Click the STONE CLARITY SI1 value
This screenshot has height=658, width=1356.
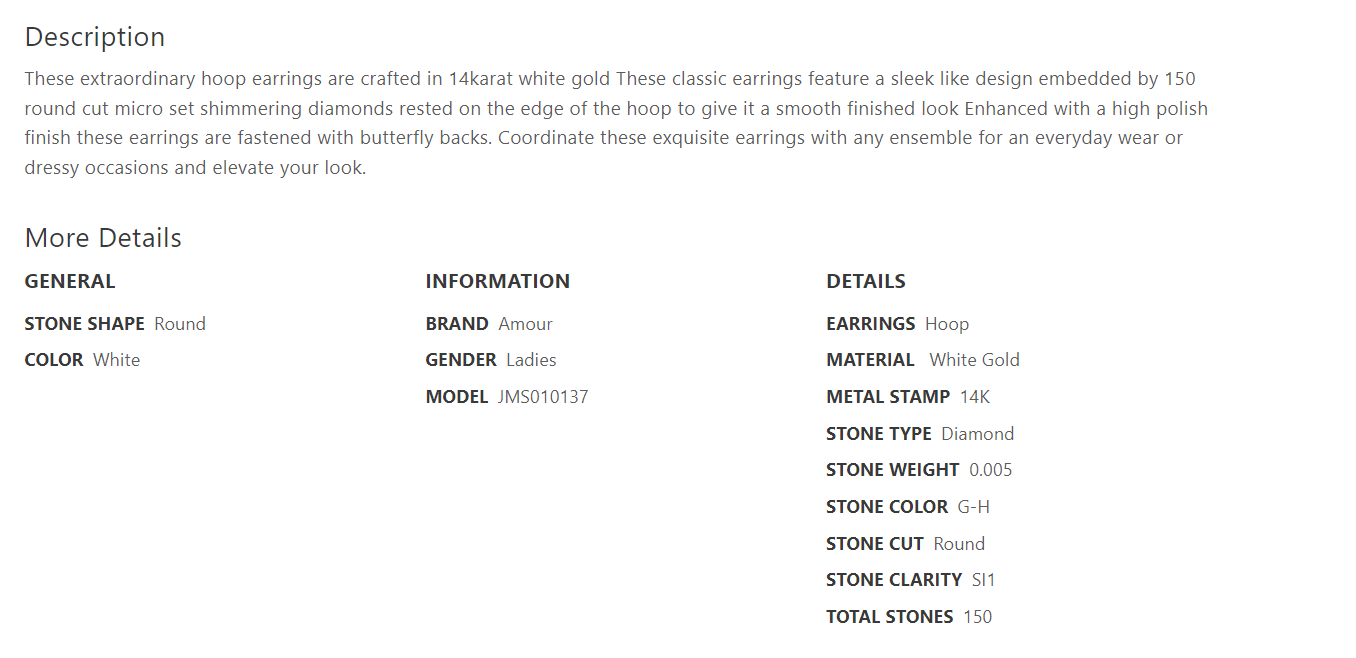pyautogui.click(x=983, y=580)
